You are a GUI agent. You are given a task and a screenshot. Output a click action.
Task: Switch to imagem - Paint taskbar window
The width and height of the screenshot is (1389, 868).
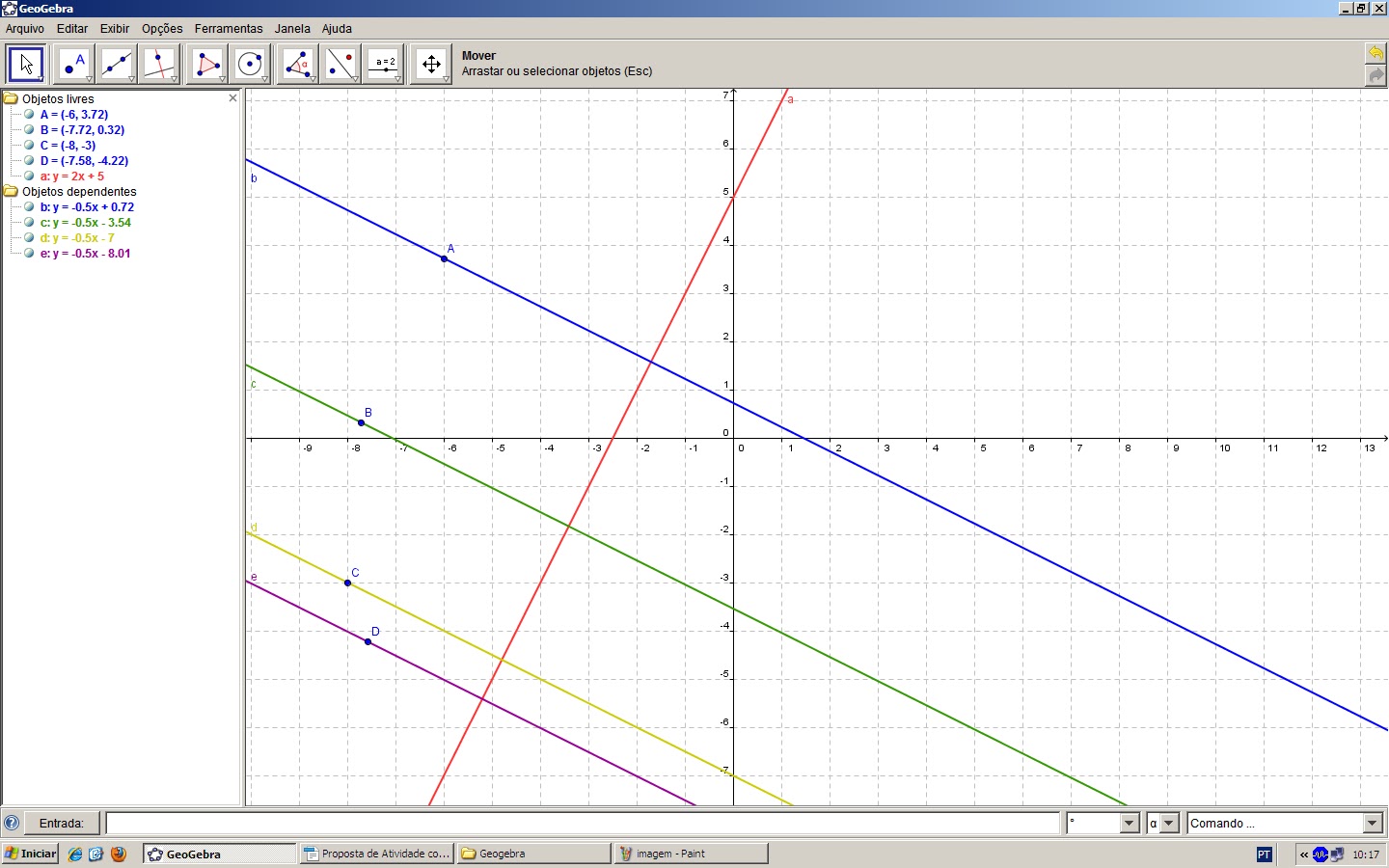click(692, 854)
